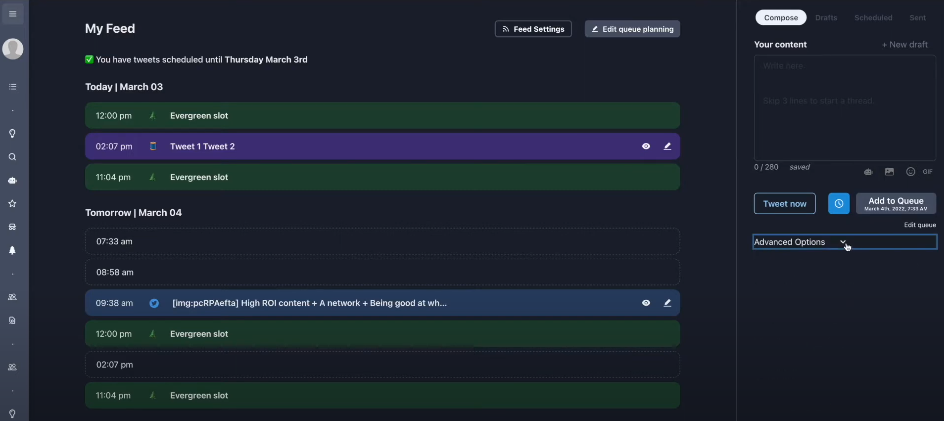Click the search magnifier icon in sidebar
This screenshot has width=944, height=421.
click(x=13, y=157)
